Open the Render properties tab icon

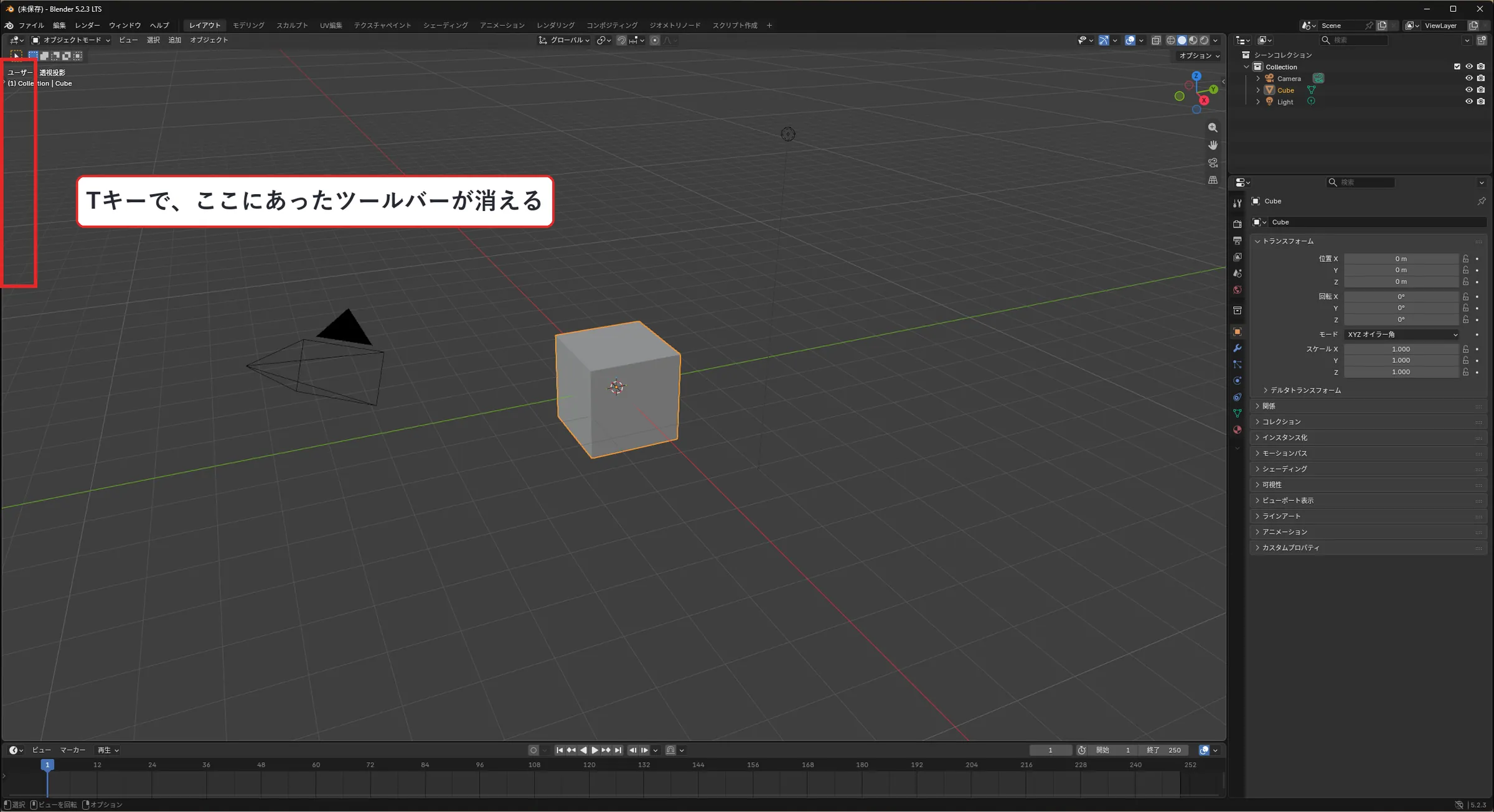tap(1238, 224)
